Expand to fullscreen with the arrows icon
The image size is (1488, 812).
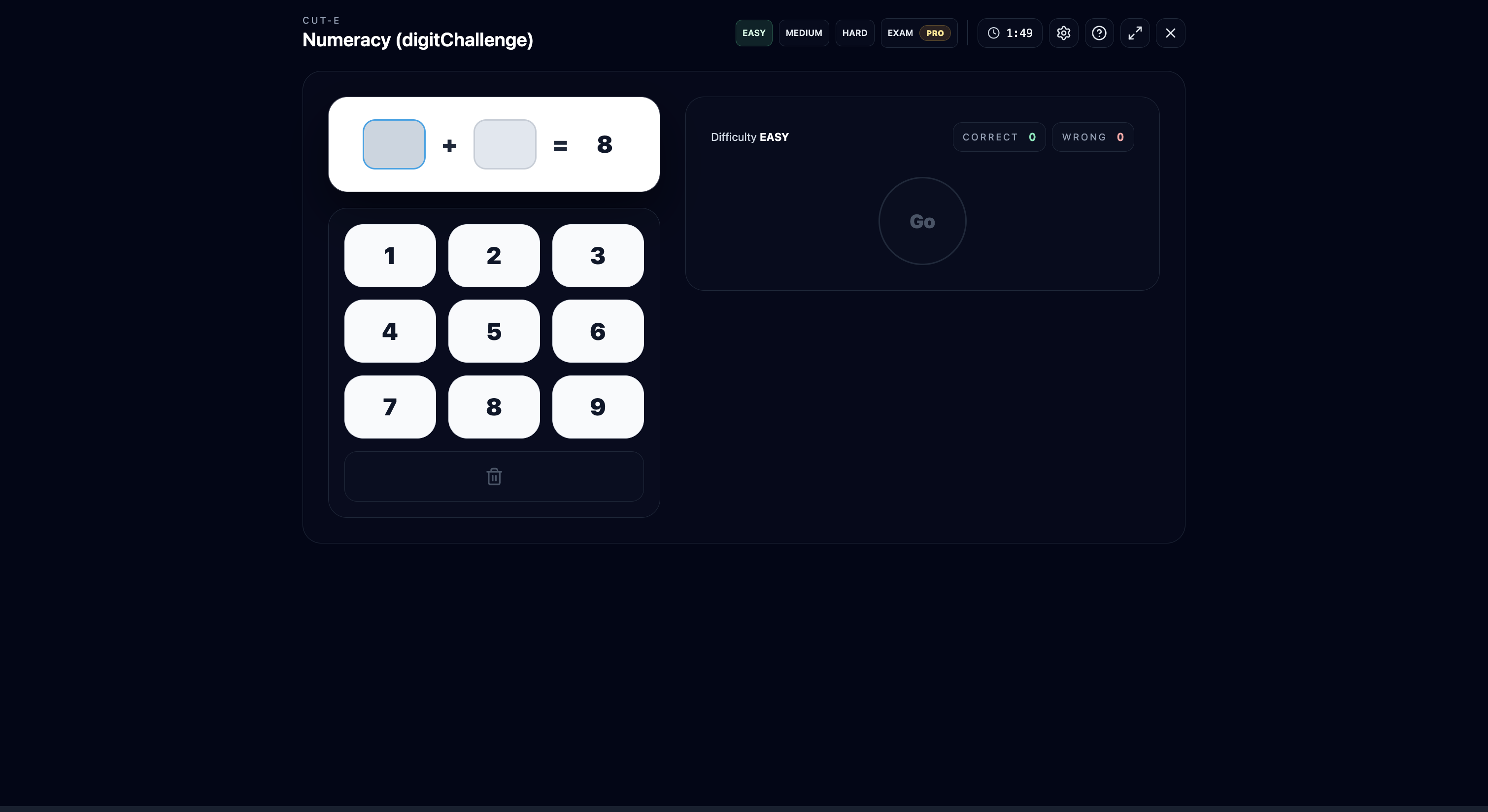(1135, 33)
